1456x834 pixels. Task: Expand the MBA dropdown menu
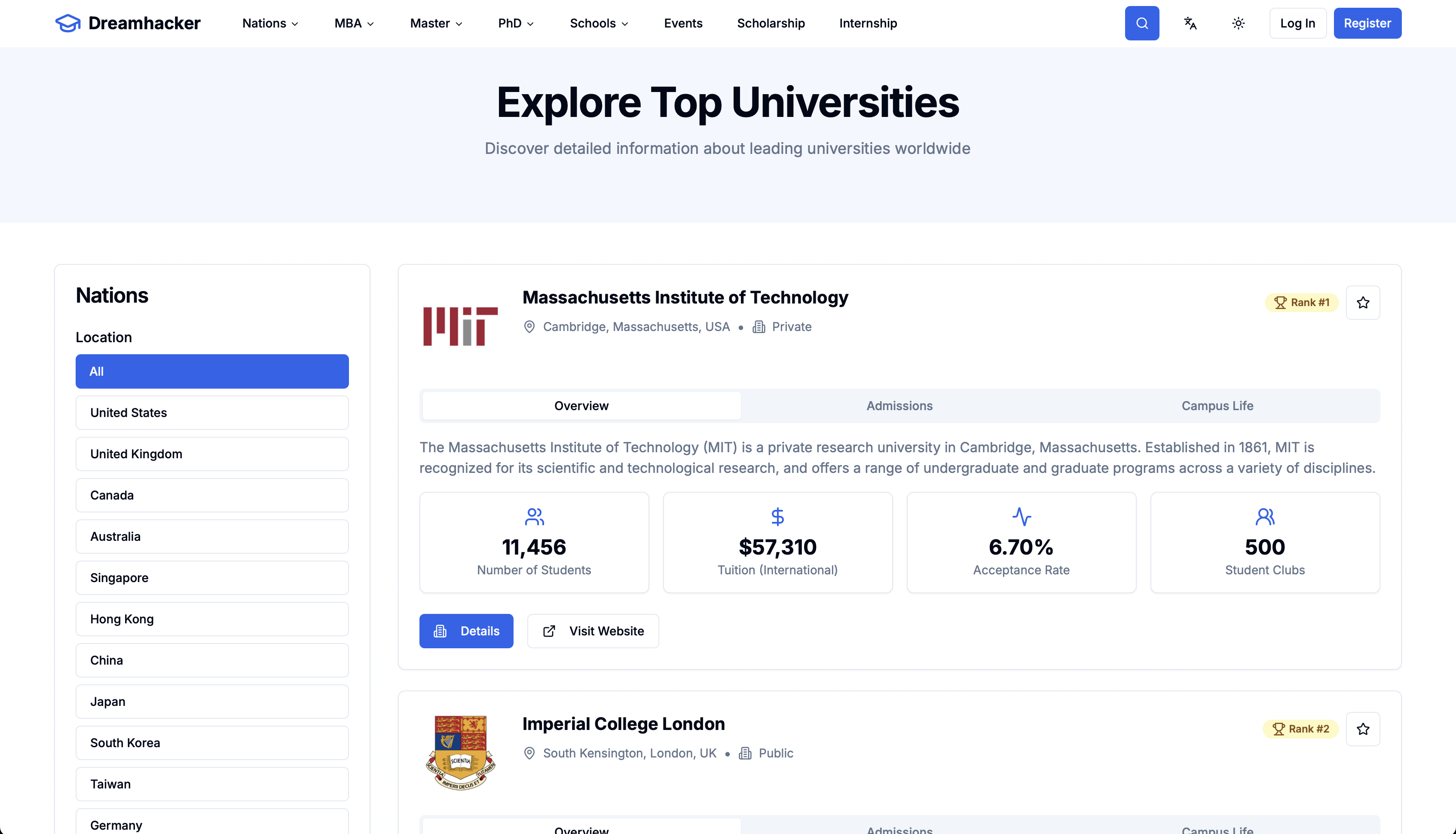coord(354,24)
